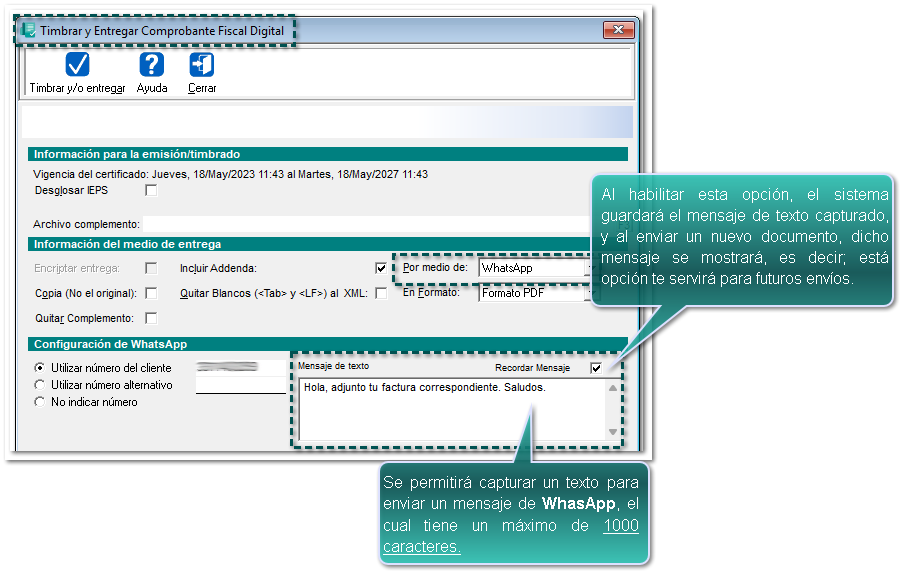
Task: Click the window title bar app icon
Action: click(29, 31)
